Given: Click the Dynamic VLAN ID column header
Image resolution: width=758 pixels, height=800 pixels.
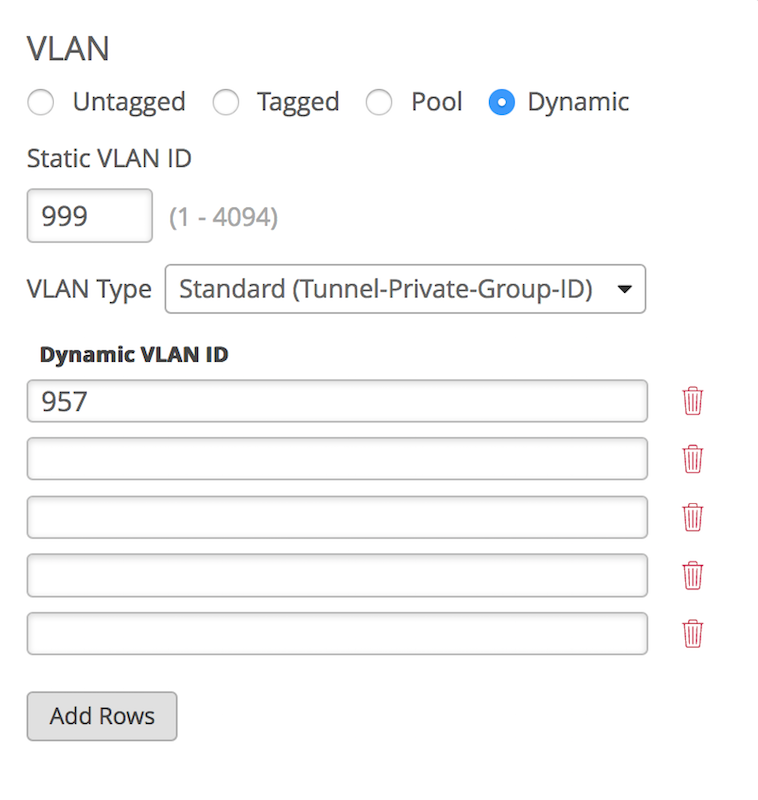Looking at the screenshot, I should click(134, 354).
